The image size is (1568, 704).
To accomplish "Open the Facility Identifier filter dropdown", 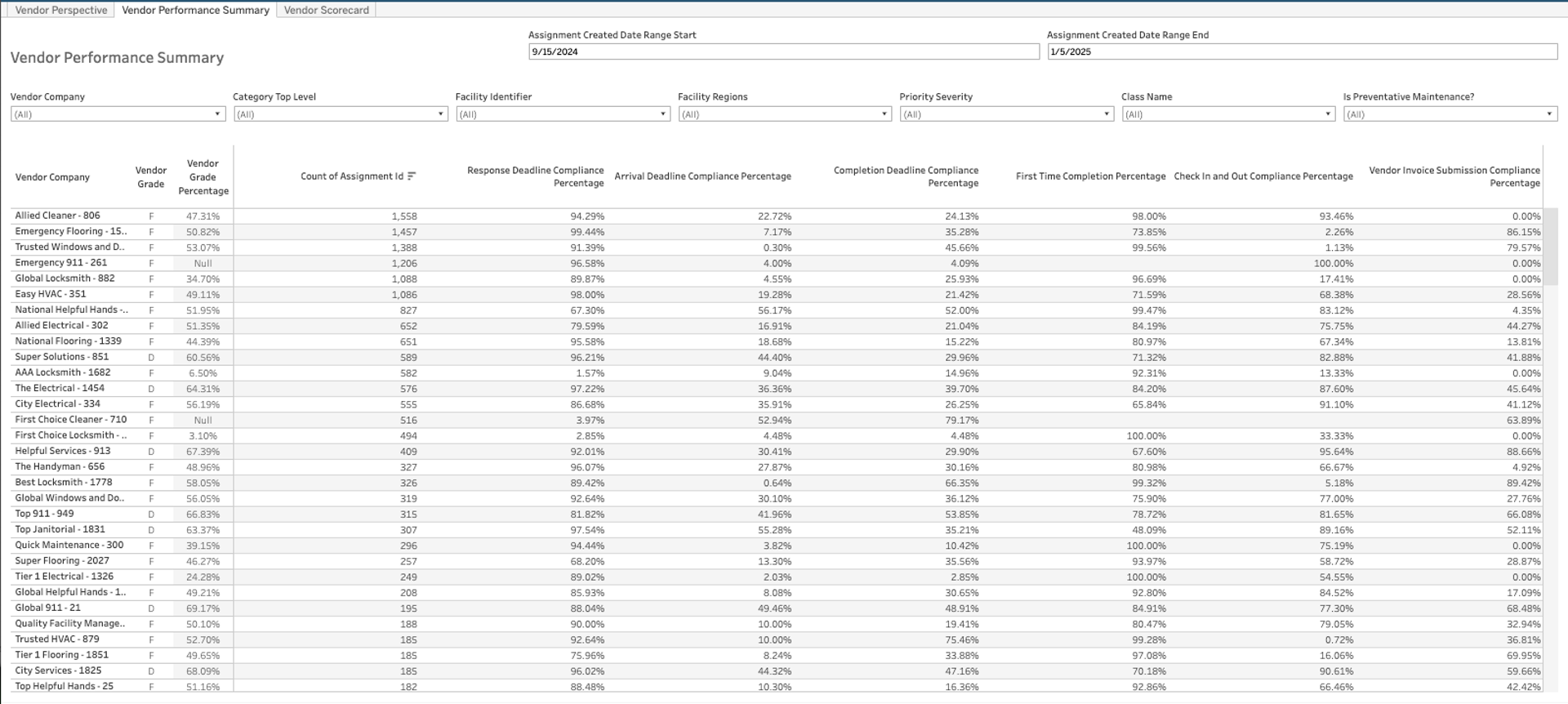I will (x=563, y=114).
